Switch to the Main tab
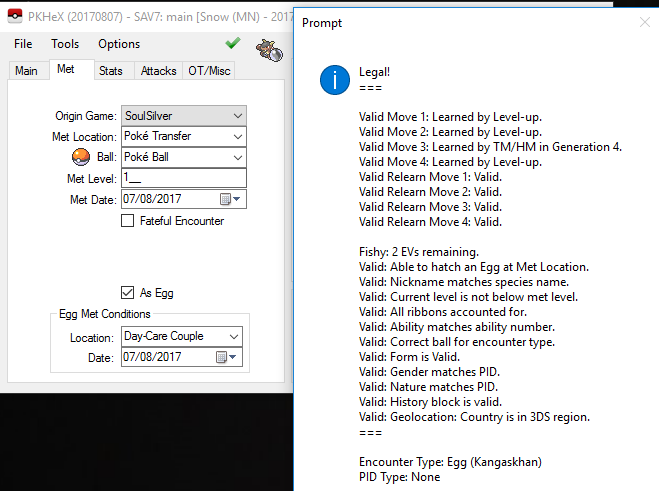Viewport: 659px width, 491px height. point(26,71)
